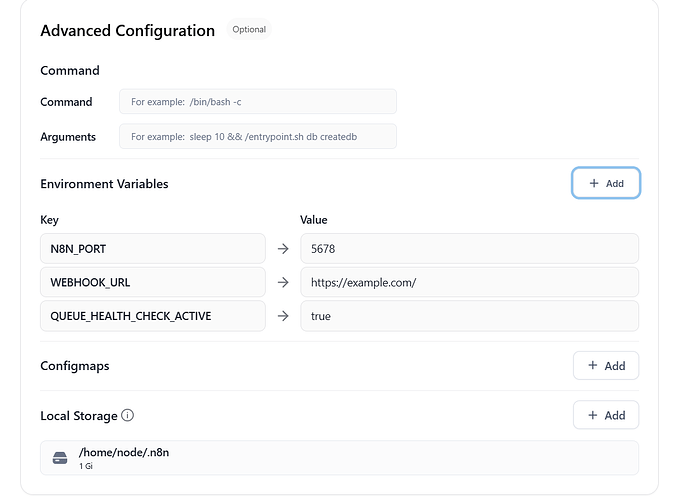The image size is (673, 500).
Task: Click the Advanced Configuration heading
Action: (x=127, y=30)
